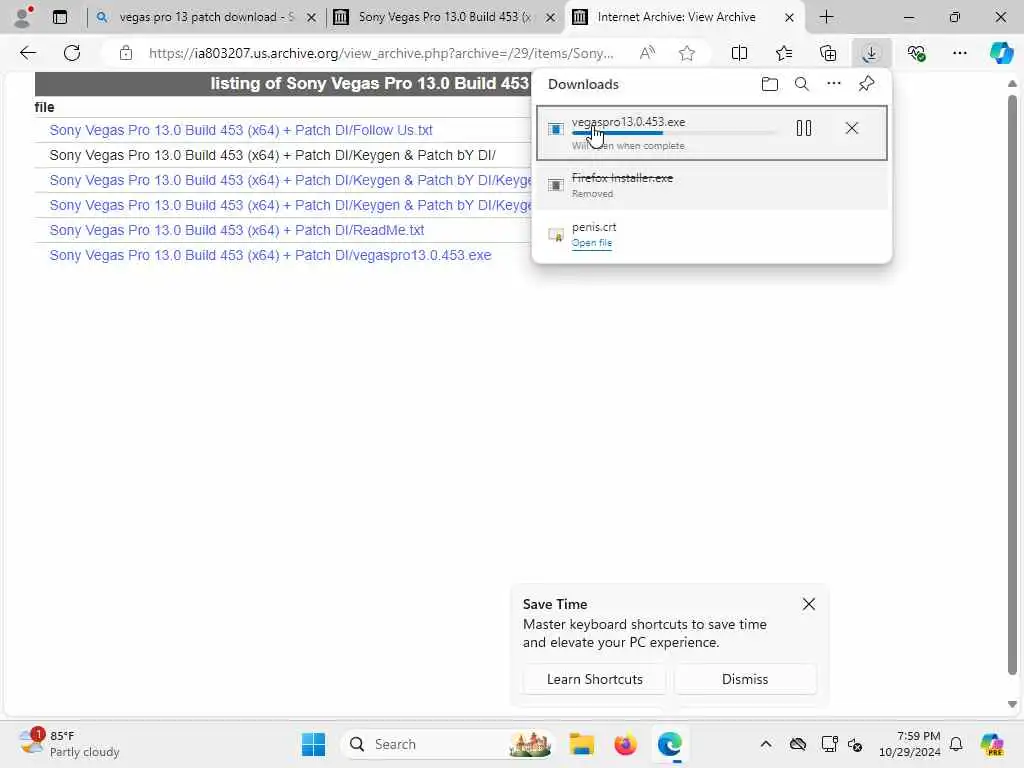Image resolution: width=1024 pixels, height=768 pixels.
Task: Open the Windows Start menu
Action: pos(313,744)
